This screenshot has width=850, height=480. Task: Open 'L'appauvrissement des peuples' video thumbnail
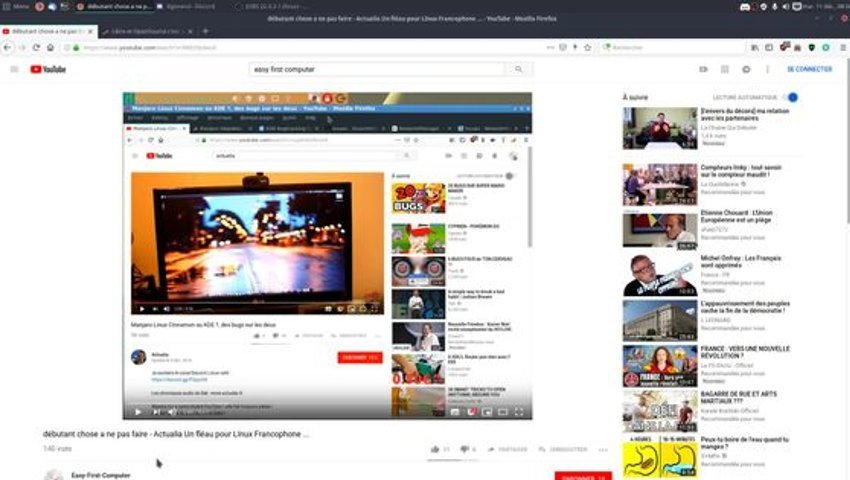point(660,321)
